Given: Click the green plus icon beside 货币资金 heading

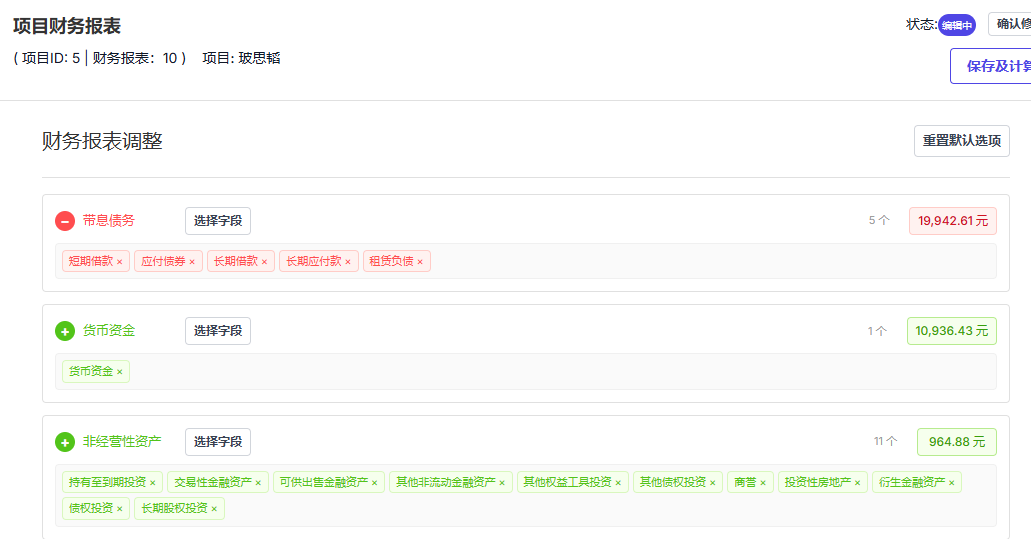Looking at the screenshot, I should pyautogui.click(x=64, y=331).
